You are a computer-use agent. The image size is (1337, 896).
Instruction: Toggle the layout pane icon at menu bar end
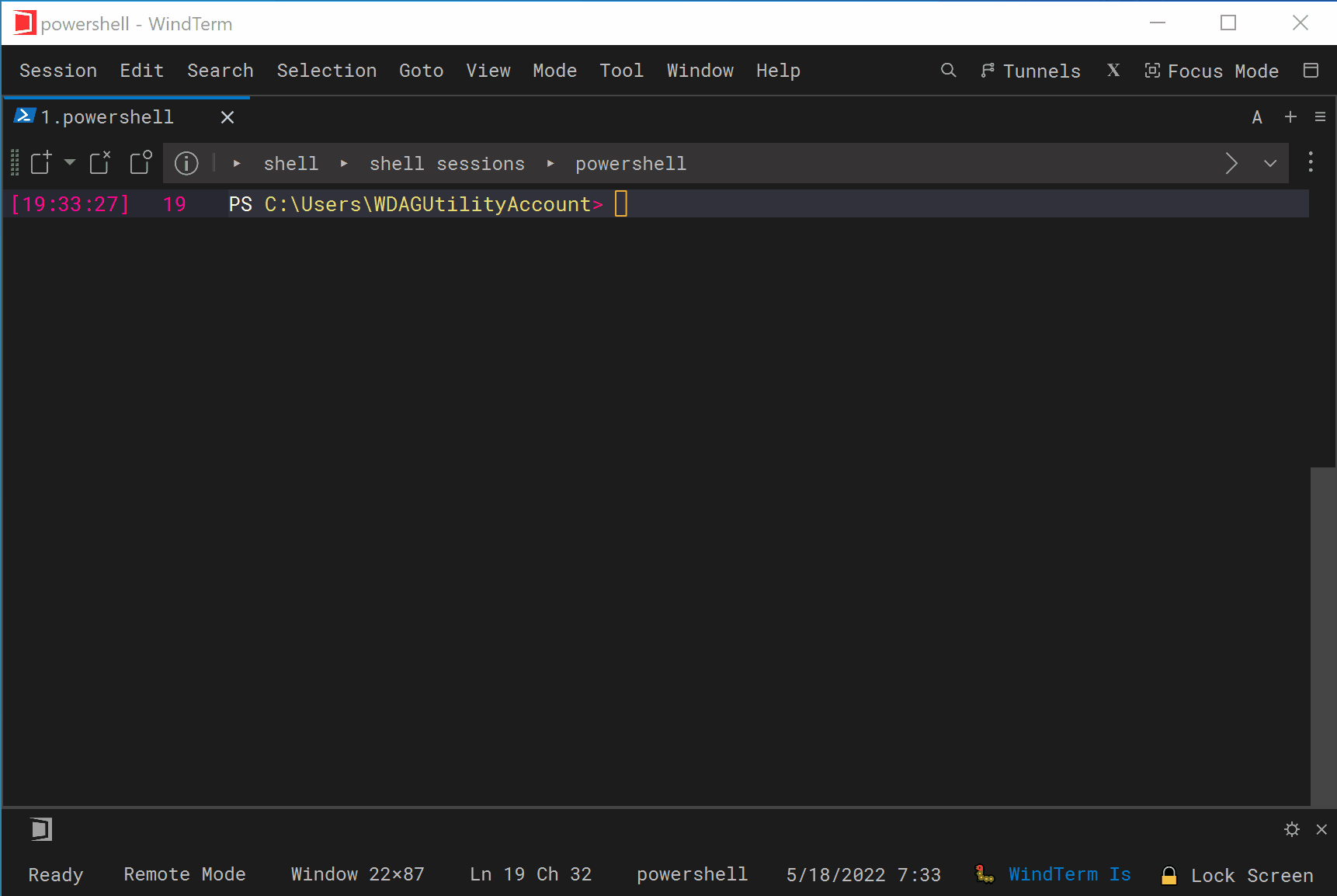click(x=1311, y=71)
